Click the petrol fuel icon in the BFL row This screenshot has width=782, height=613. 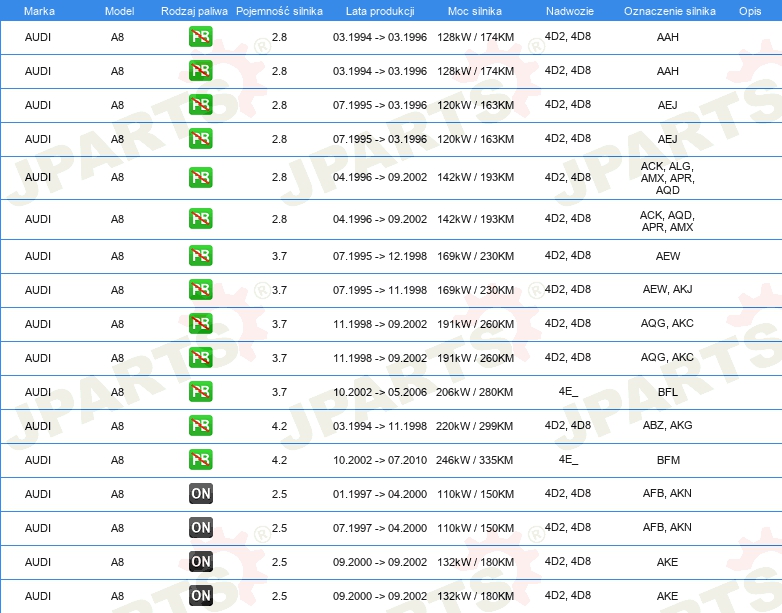200,392
